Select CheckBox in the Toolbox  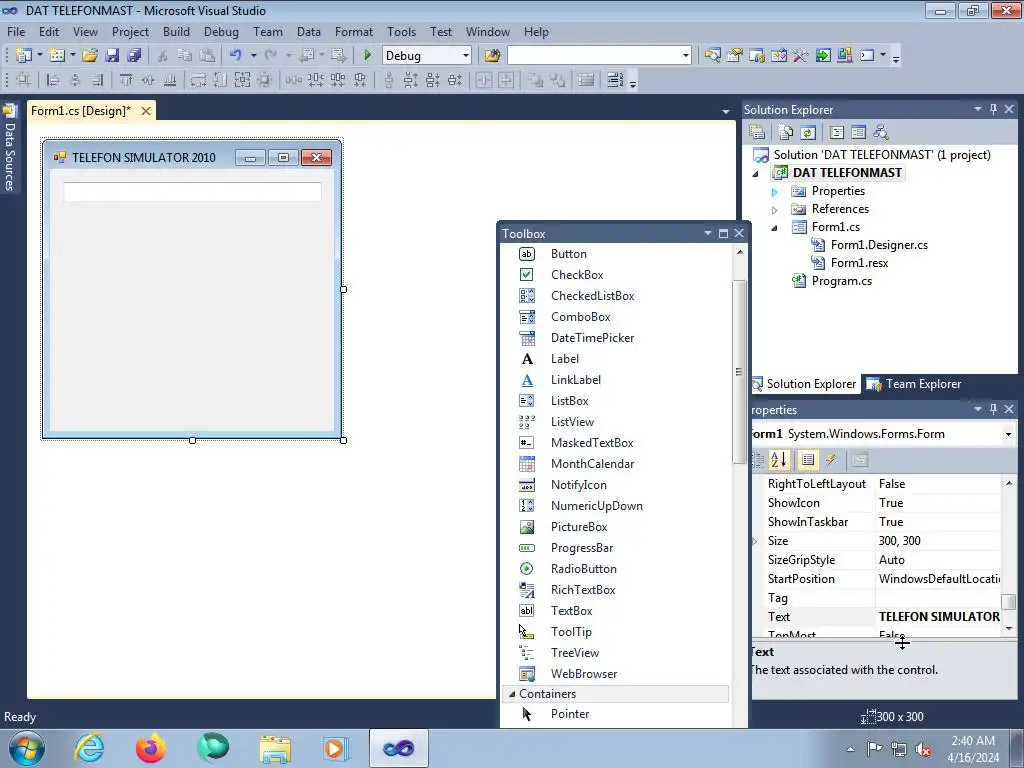577,275
